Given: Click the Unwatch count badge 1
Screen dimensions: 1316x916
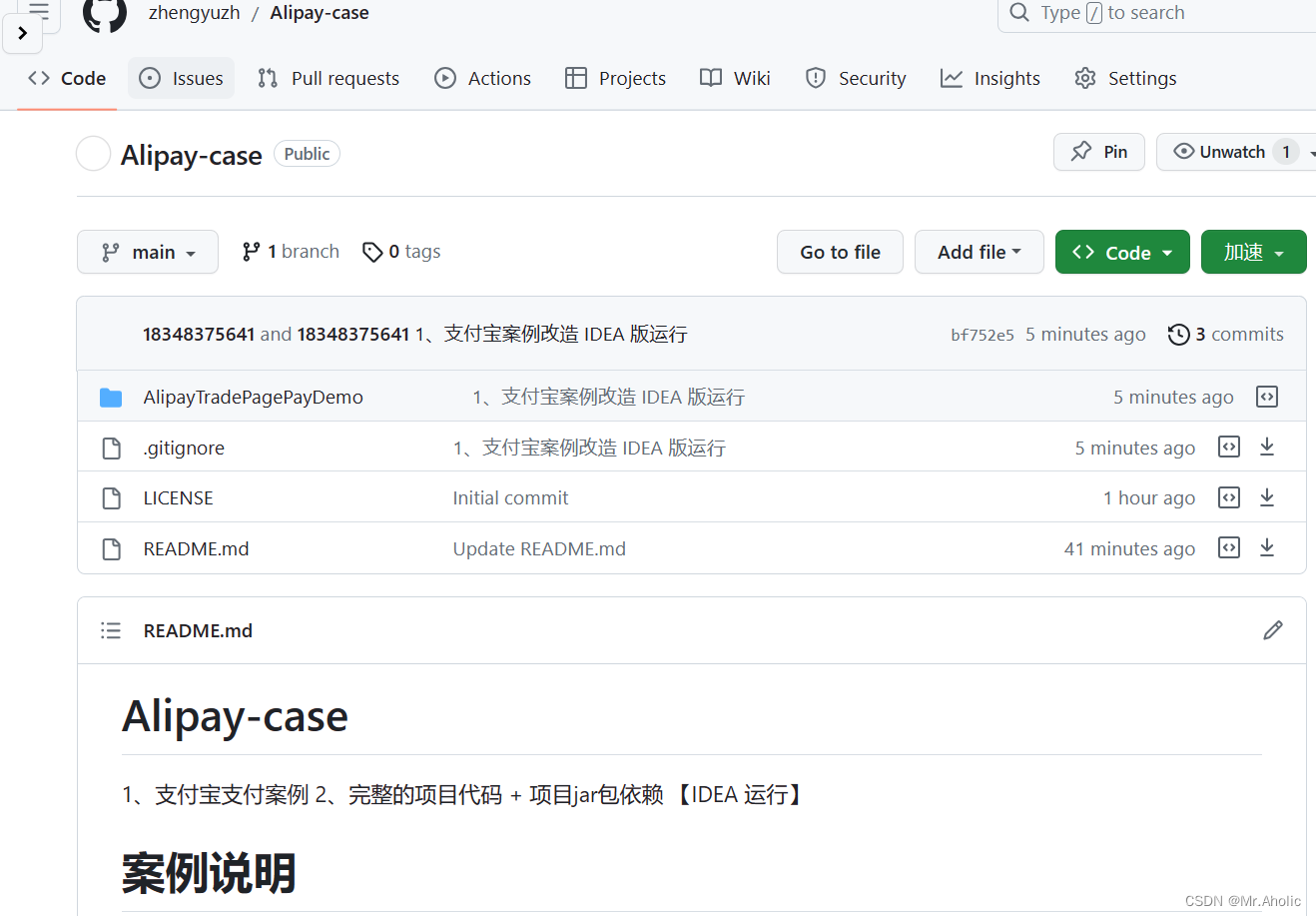Looking at the screenshot, I should pos(1286,152).
